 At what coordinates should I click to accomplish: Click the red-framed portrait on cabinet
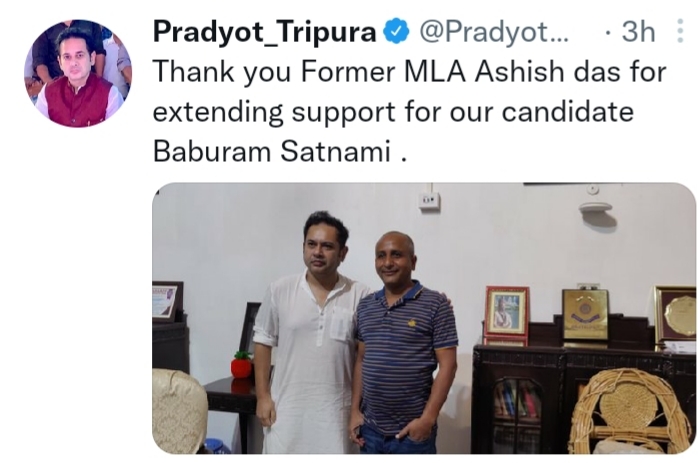(x=507, y=311)
